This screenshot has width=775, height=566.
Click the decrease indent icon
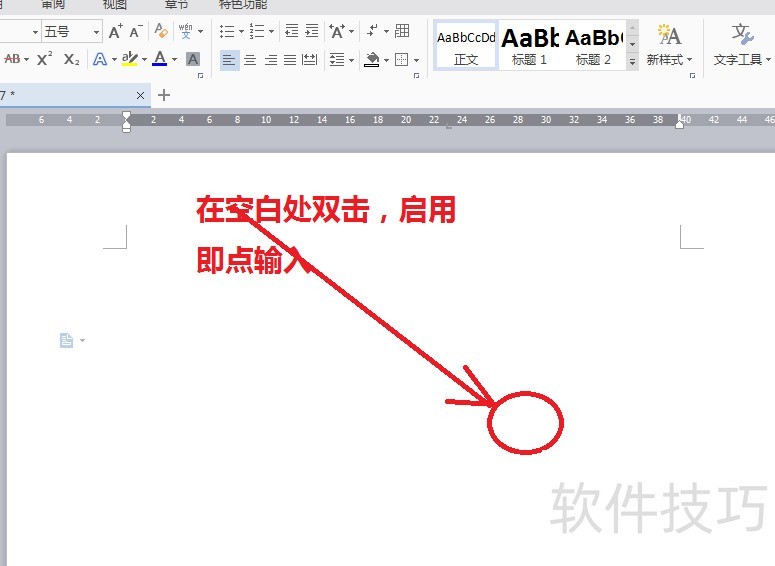[291, 31]
